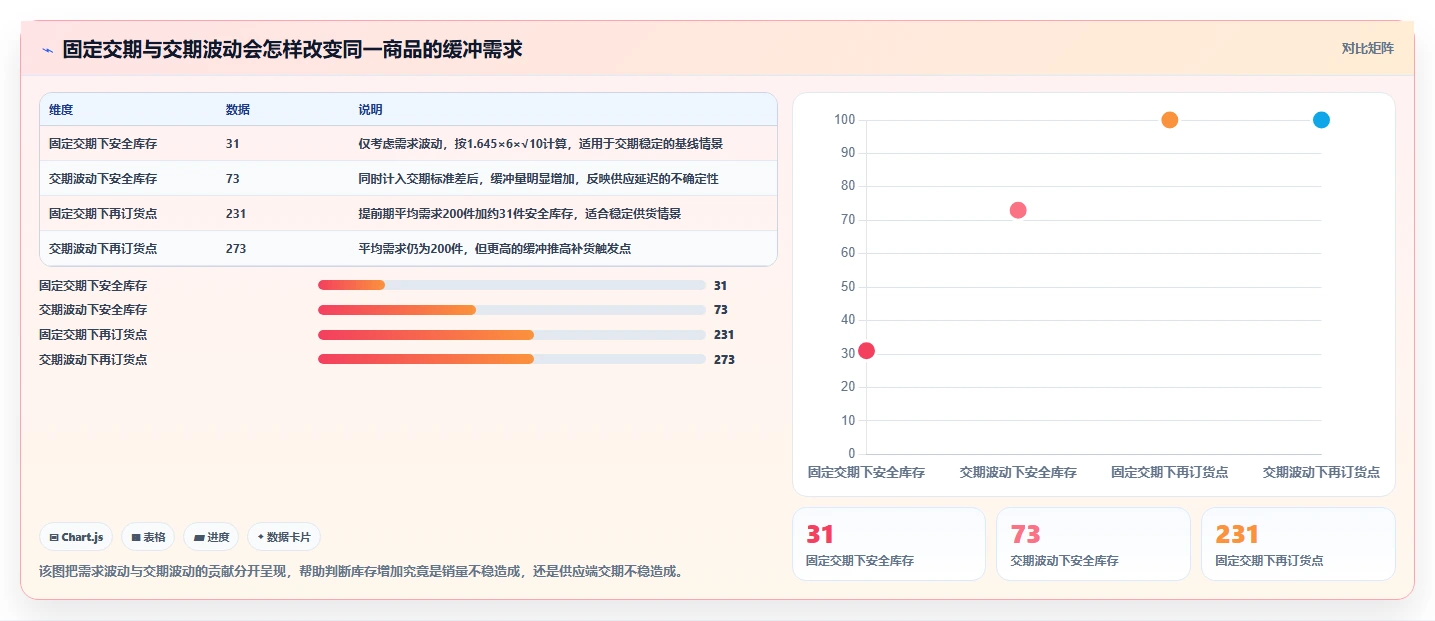Click description starting 平均需求仍为200件

coord(494,249)
